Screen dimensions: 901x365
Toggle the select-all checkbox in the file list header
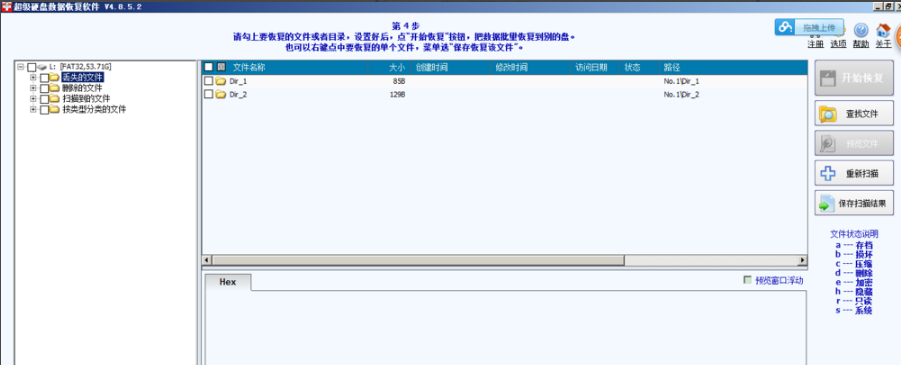[209, 67]
